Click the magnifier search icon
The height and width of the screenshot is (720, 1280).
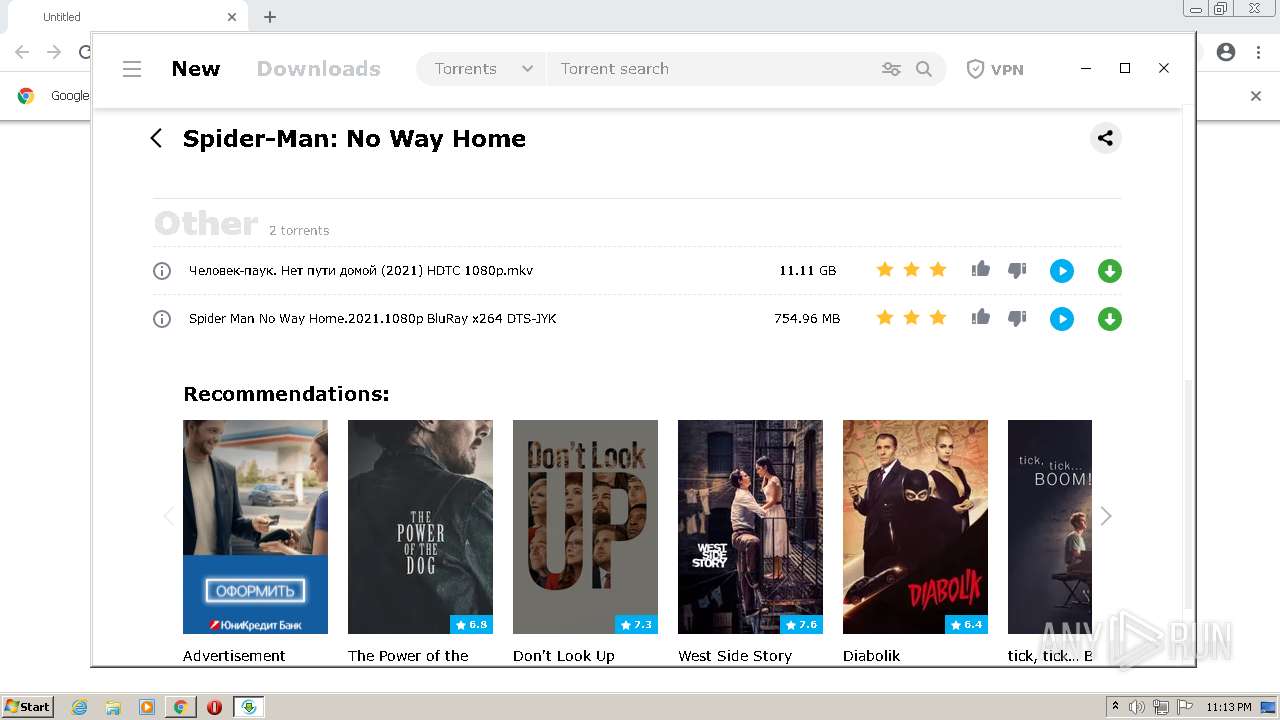click(924, 69)
